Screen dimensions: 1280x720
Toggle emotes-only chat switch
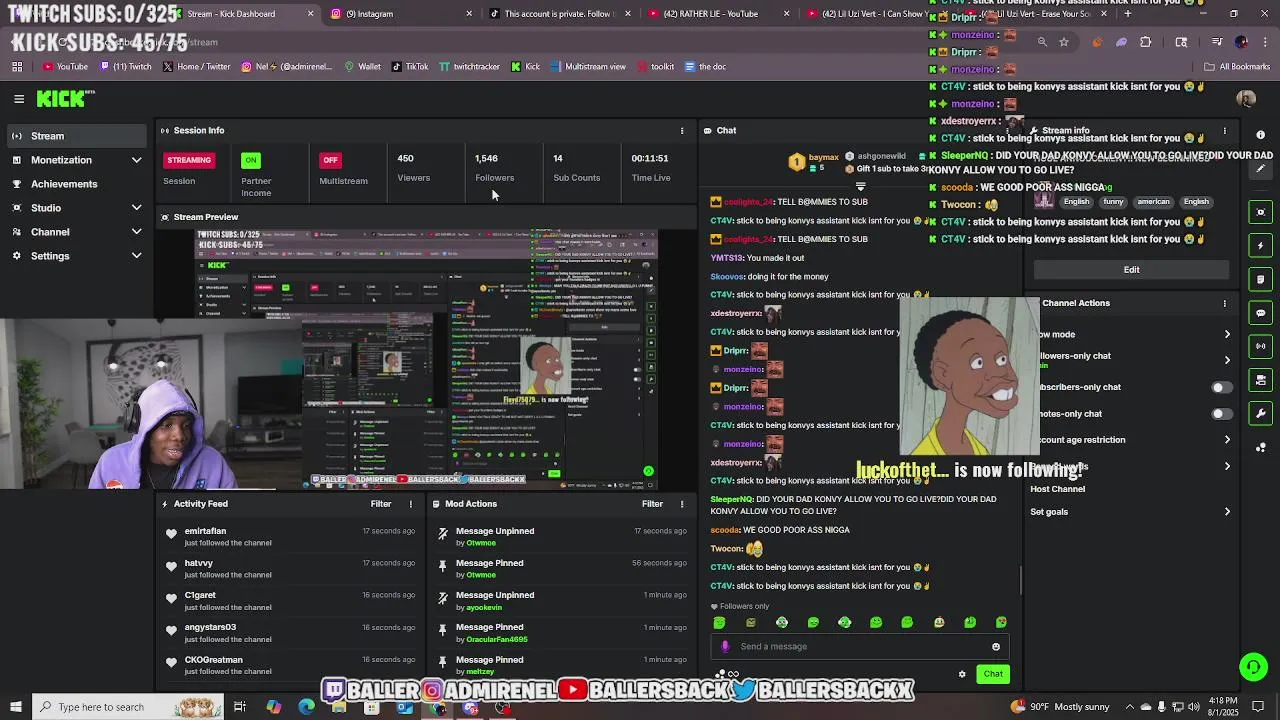click(x=1221, y=414)
